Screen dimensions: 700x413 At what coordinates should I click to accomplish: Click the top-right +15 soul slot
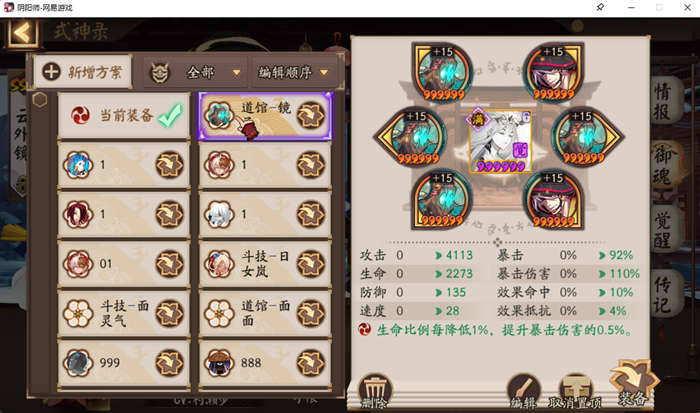(x=554, y=72)
